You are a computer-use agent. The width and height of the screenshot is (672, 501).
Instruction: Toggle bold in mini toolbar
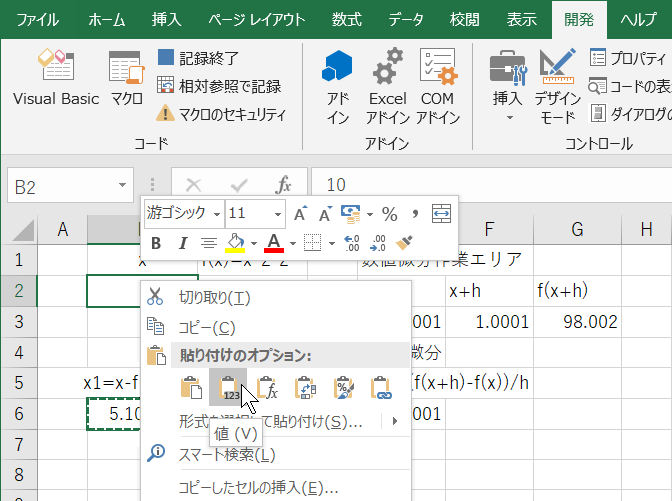[x=156, y=243]
